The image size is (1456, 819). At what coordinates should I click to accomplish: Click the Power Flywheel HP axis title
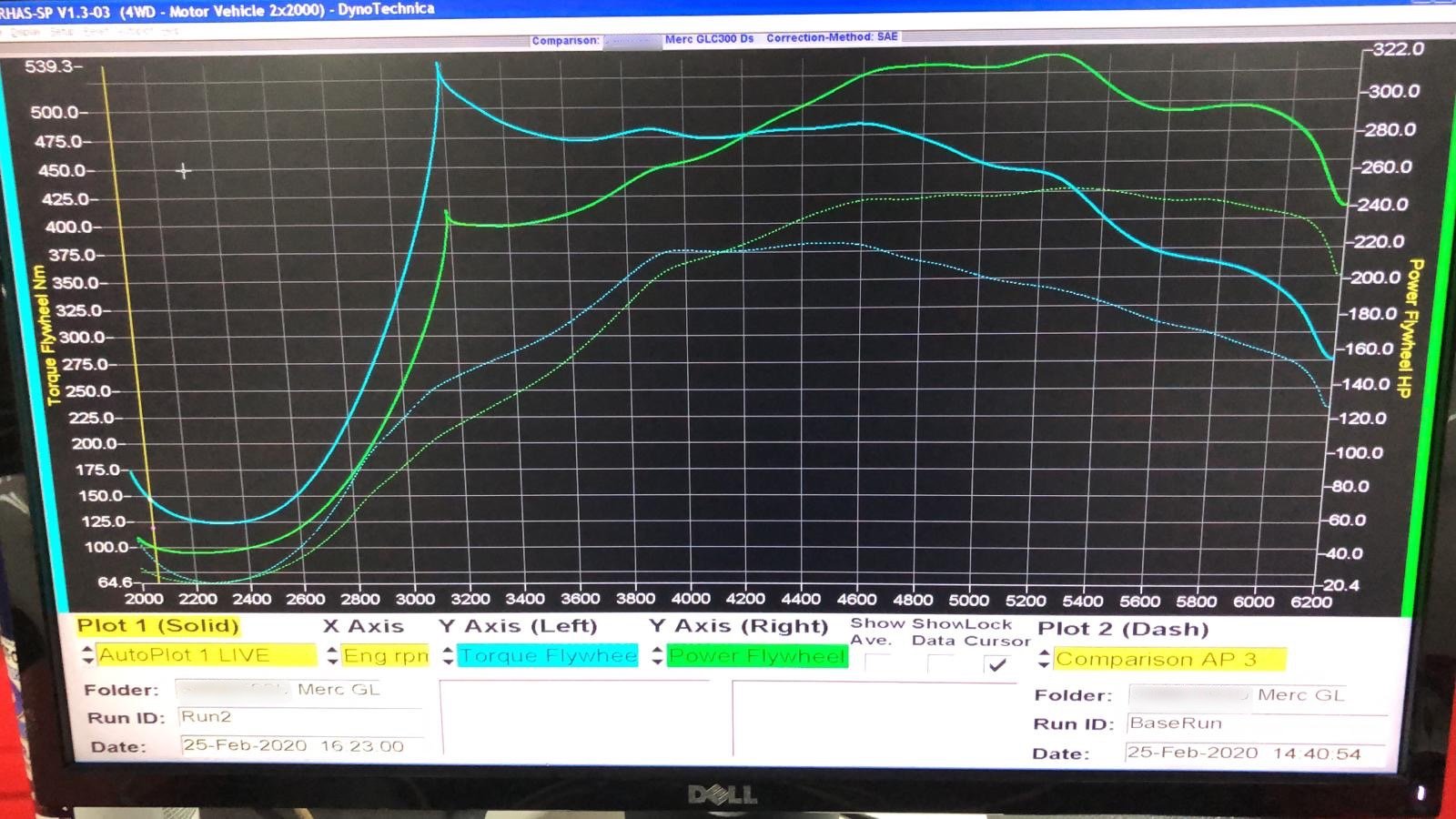[x=1410, y=328]
